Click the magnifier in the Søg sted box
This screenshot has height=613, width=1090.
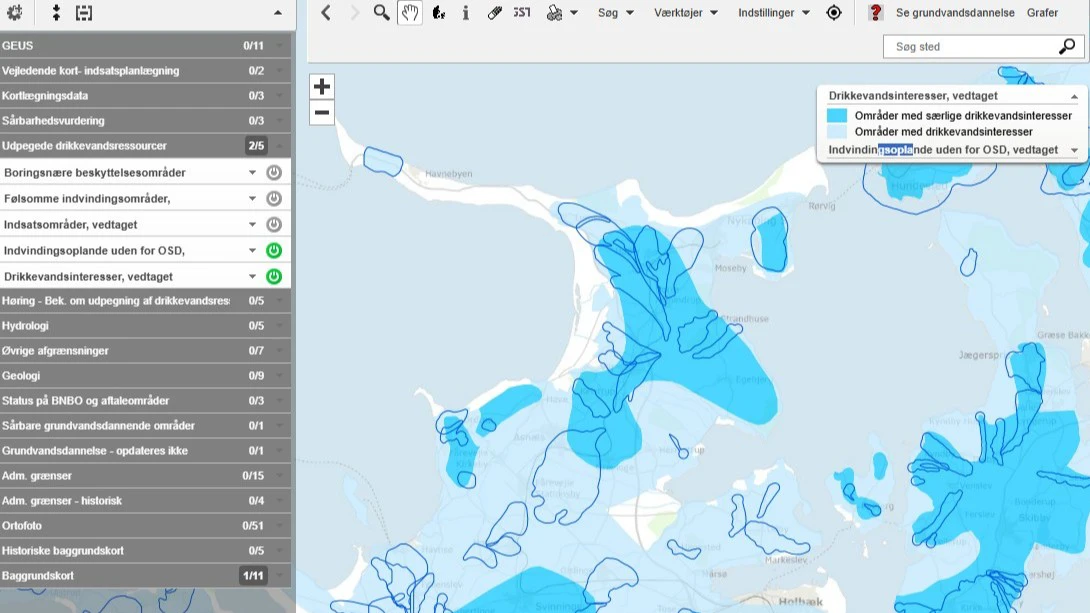tap(1066, 47)
